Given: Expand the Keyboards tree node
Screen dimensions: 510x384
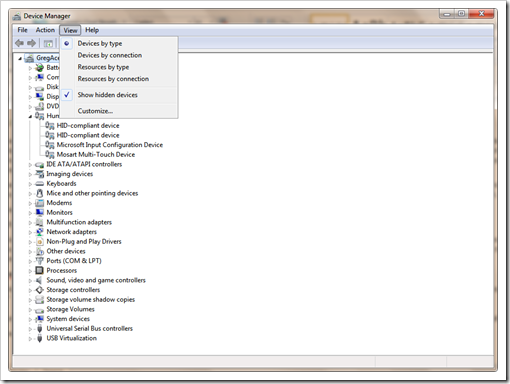Looking at the screenshot, I should [x=30, y=184].
